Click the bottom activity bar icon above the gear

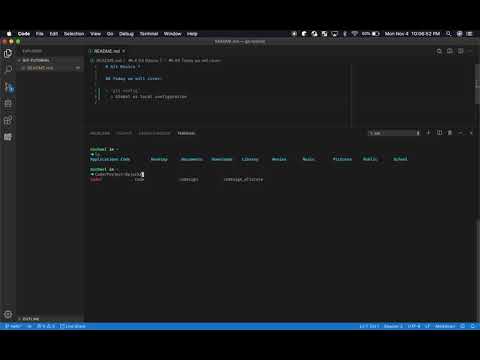(x=8, y=137)
